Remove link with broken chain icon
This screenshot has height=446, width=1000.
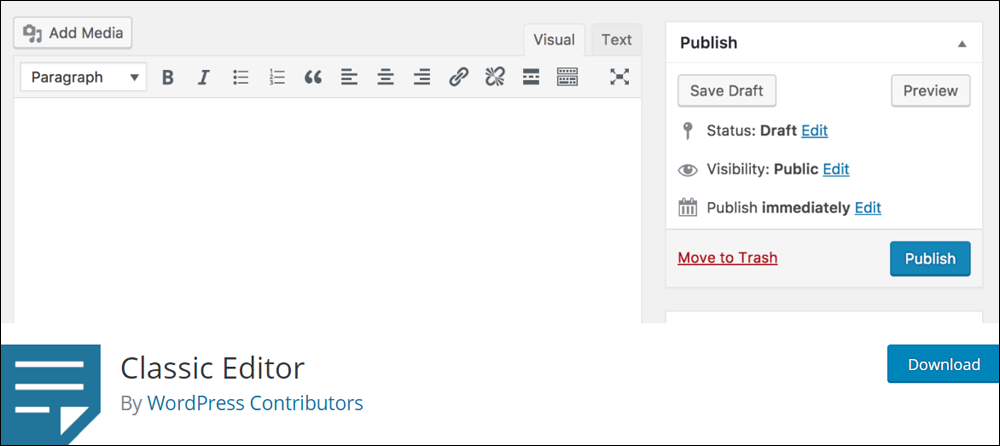495,78
